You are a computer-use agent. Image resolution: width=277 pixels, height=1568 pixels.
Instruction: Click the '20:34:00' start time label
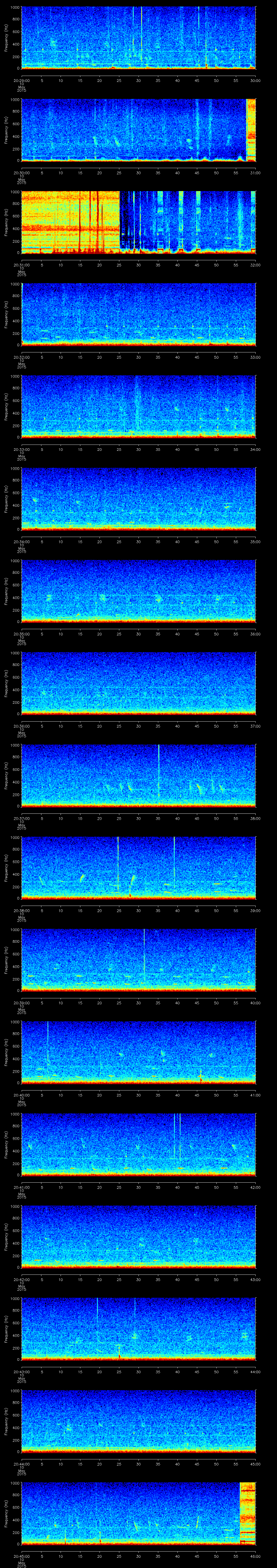(21, 542)
